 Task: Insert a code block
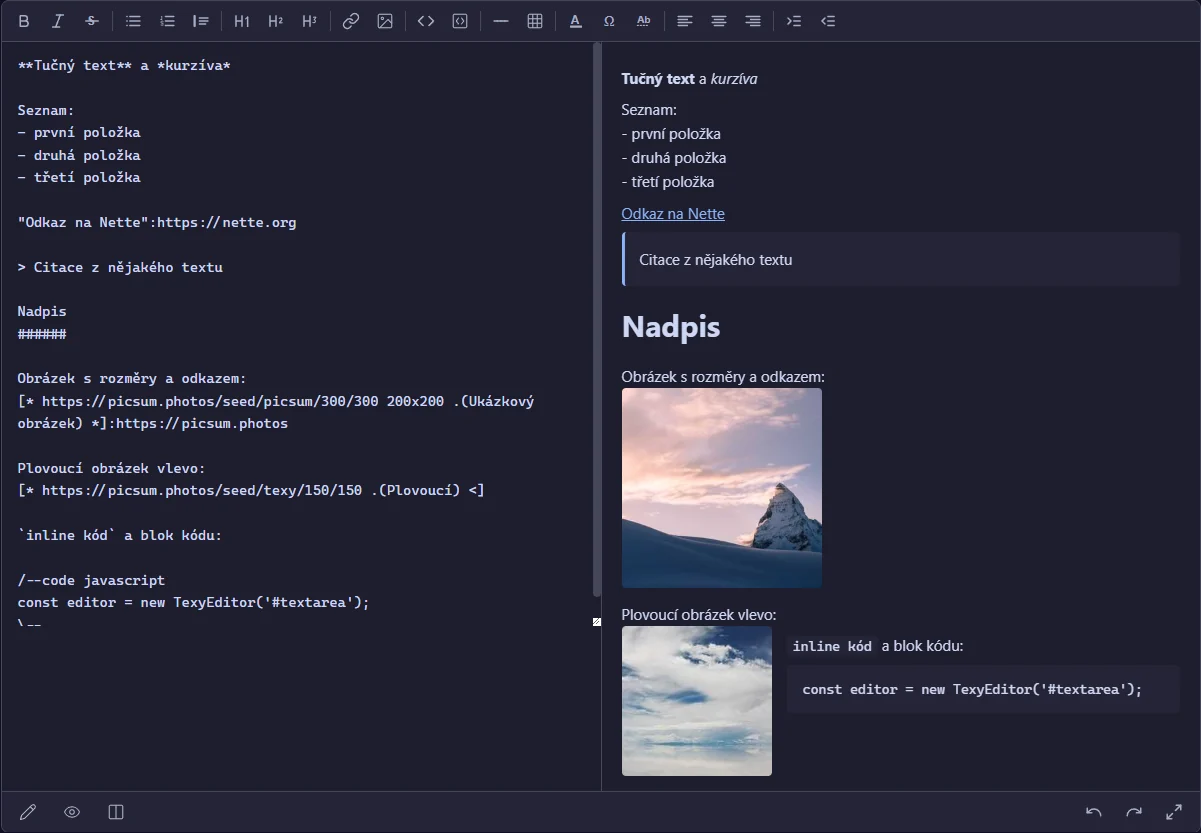[x=460, y=21]
